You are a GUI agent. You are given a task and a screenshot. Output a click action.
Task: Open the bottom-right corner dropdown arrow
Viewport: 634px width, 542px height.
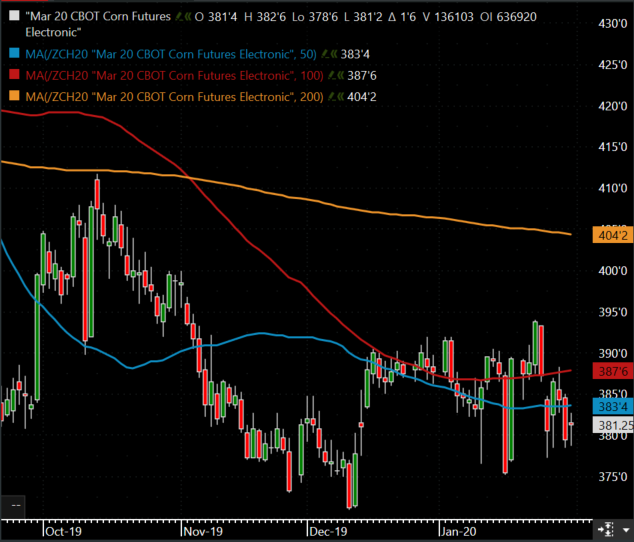tap(626, 530)
